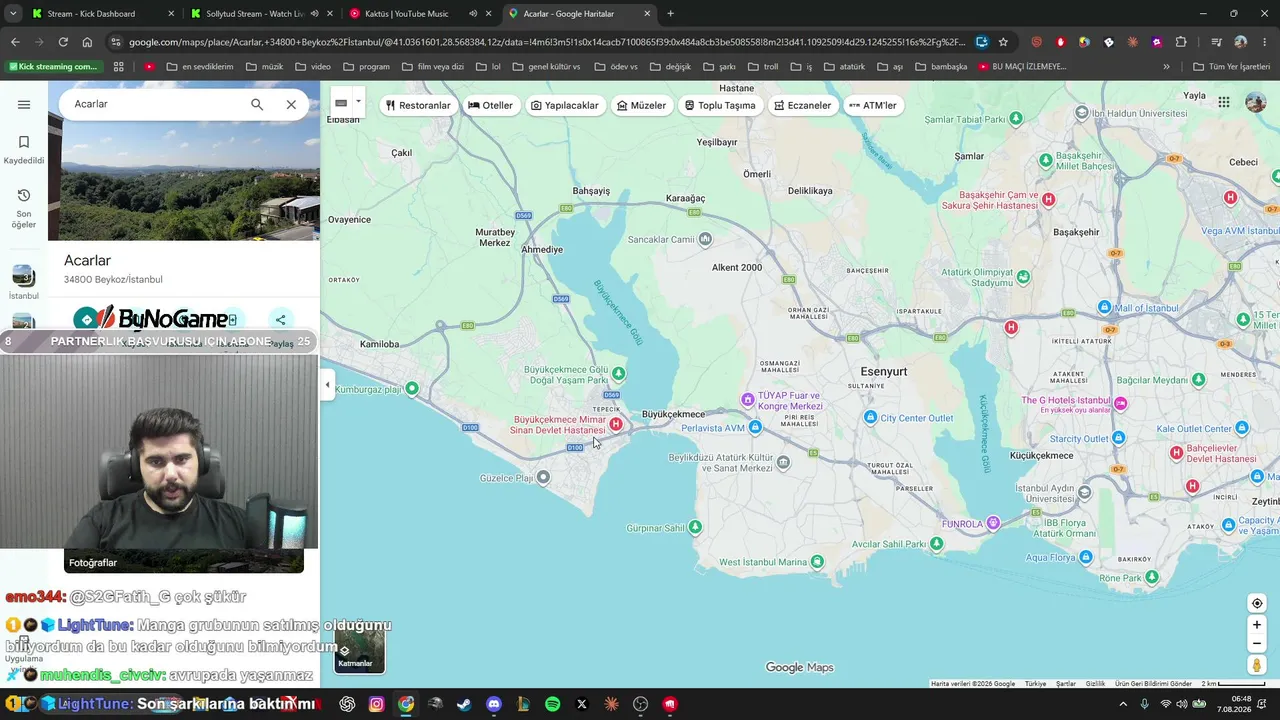Open the Google apps grid
This screenshot has width=1280, height=720.
[x=1224, y=102]
